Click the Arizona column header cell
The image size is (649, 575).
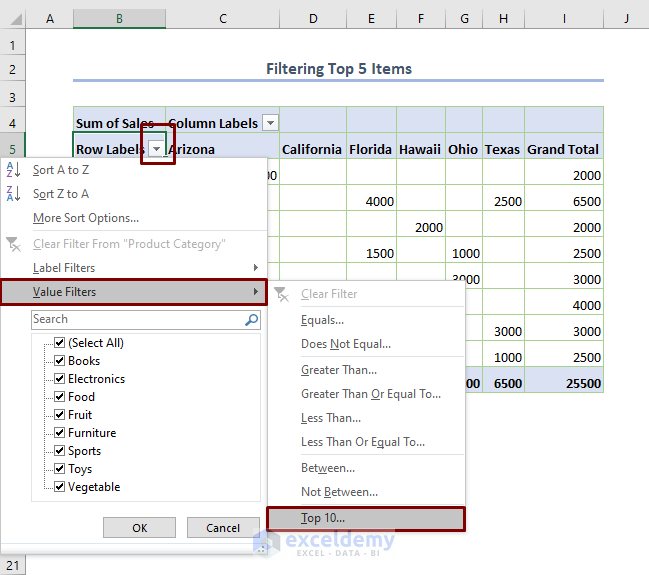point(223,146)
